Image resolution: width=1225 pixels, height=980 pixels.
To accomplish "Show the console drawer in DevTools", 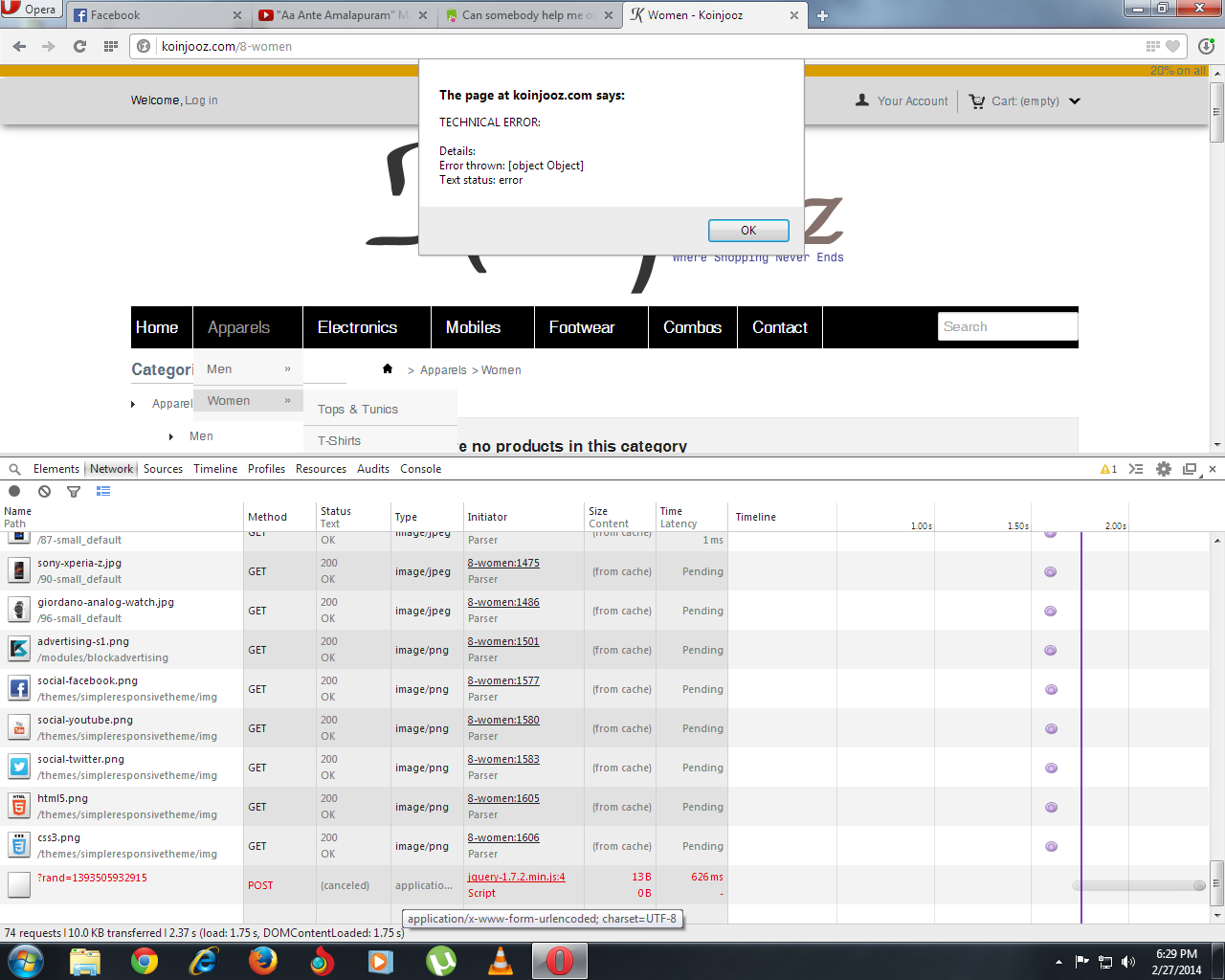I will [1136, 469].
